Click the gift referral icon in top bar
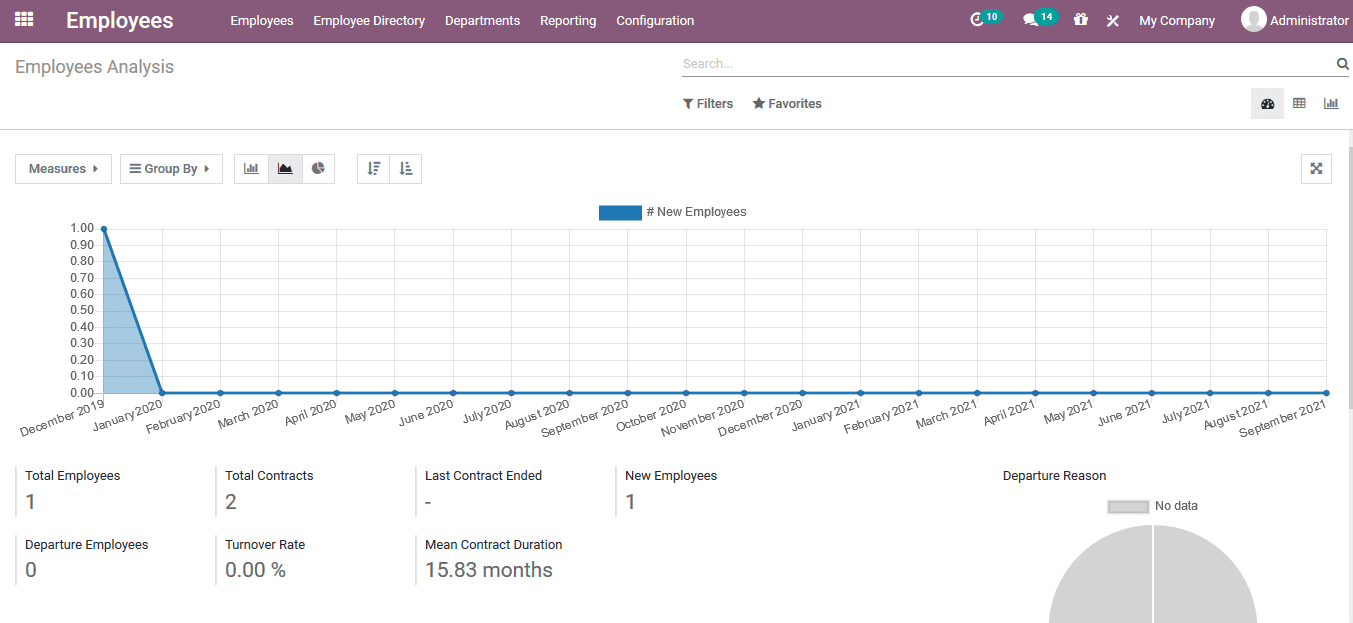 [1080, 19]
